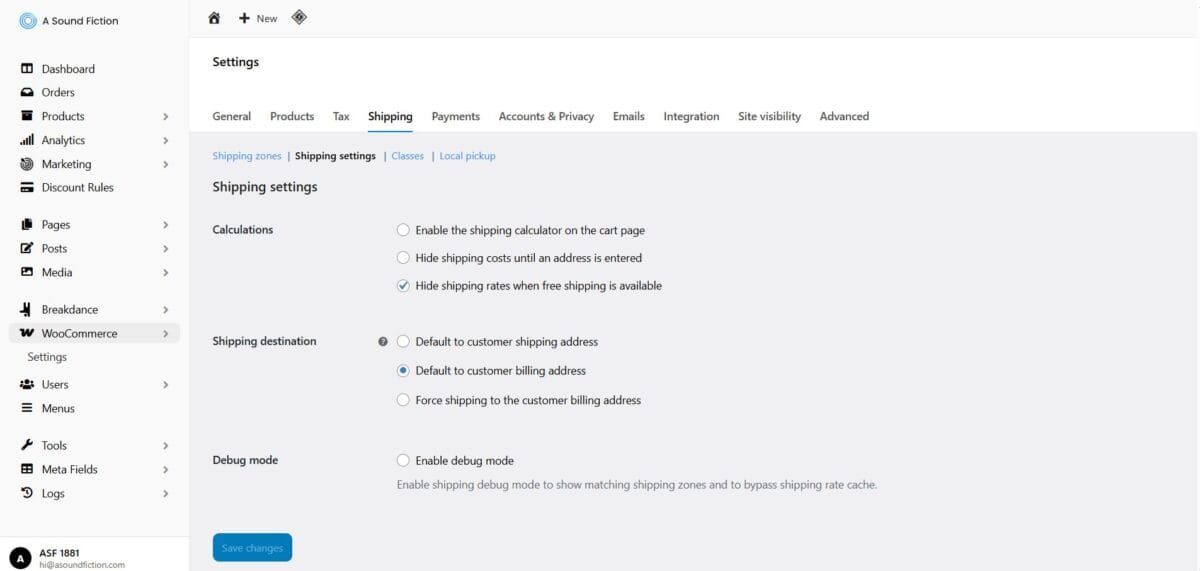Open the Shipping settings sub-link
Image resolution: width=1200 pixels, height=571 pixels.
pos(335,156)
